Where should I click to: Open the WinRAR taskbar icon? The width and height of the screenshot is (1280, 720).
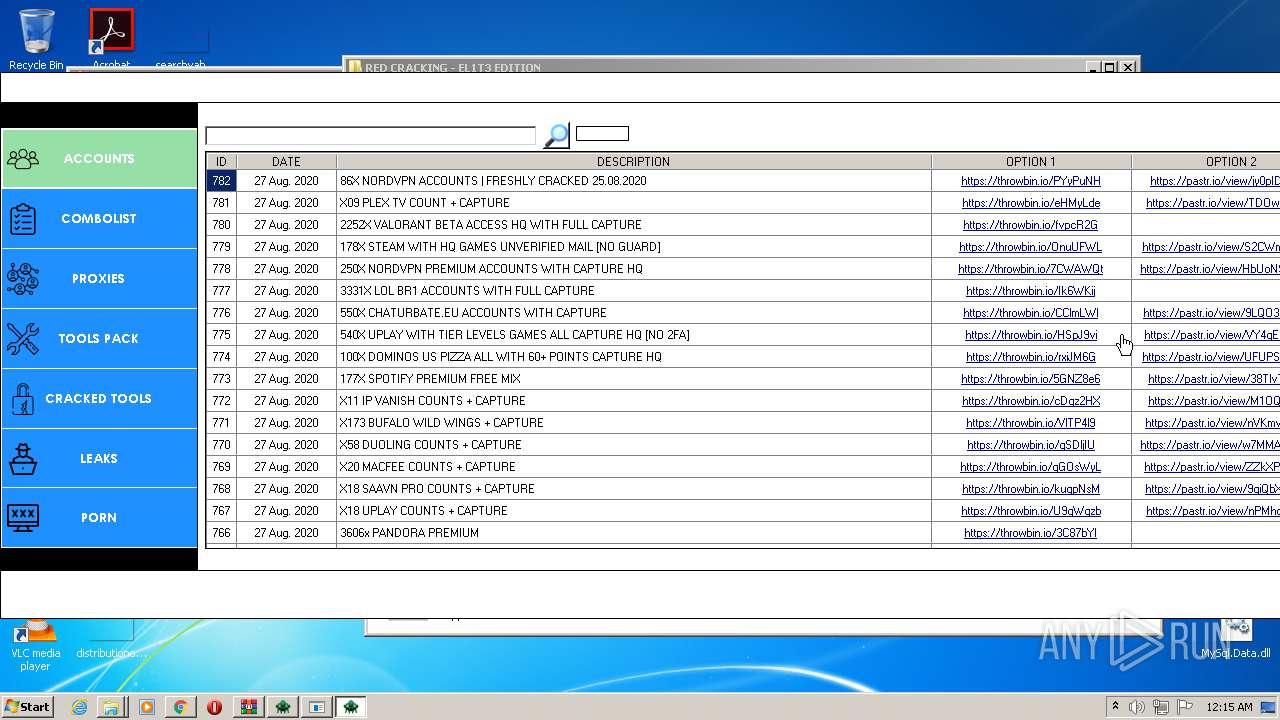click(x=248, y=707)
